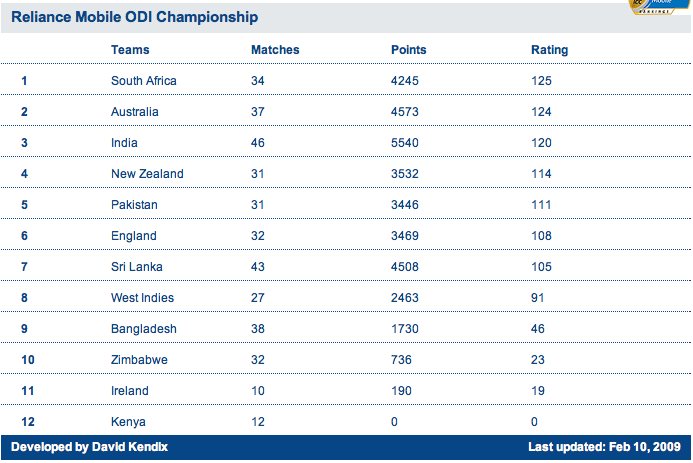693x463 pixels.
Task: Click the England team name
Action: (134, 236)
